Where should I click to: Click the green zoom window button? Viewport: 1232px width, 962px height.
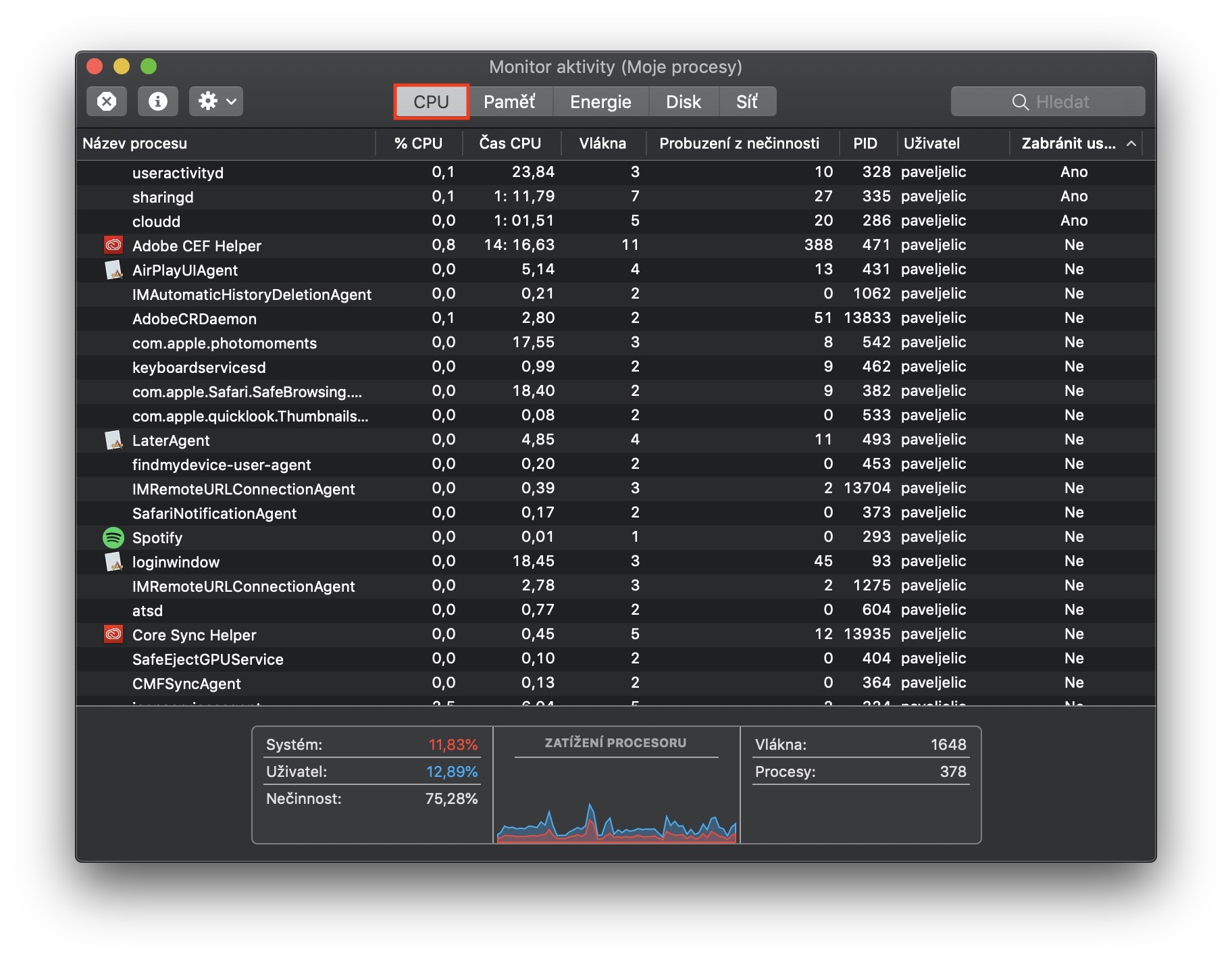[x=149, y=66]
